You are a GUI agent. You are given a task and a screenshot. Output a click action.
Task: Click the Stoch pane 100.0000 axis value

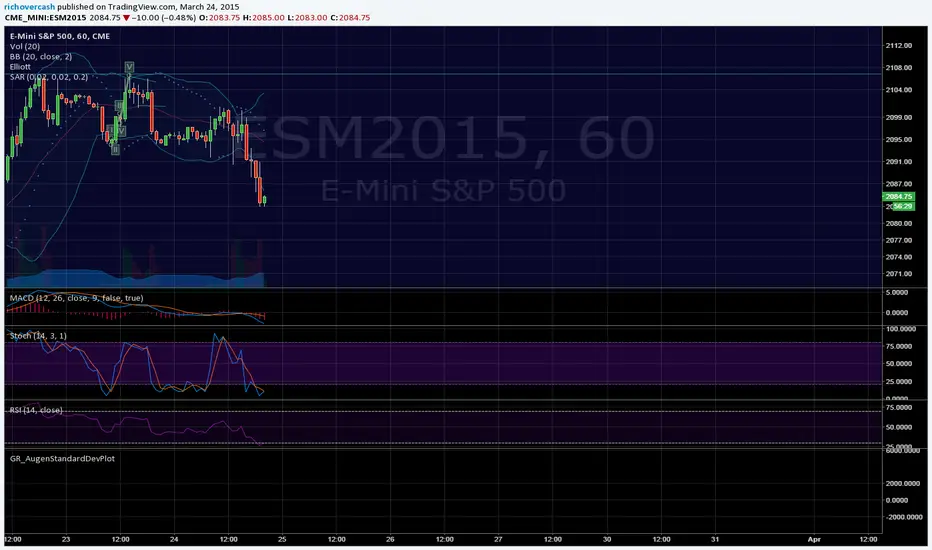[x=901, y=329]
